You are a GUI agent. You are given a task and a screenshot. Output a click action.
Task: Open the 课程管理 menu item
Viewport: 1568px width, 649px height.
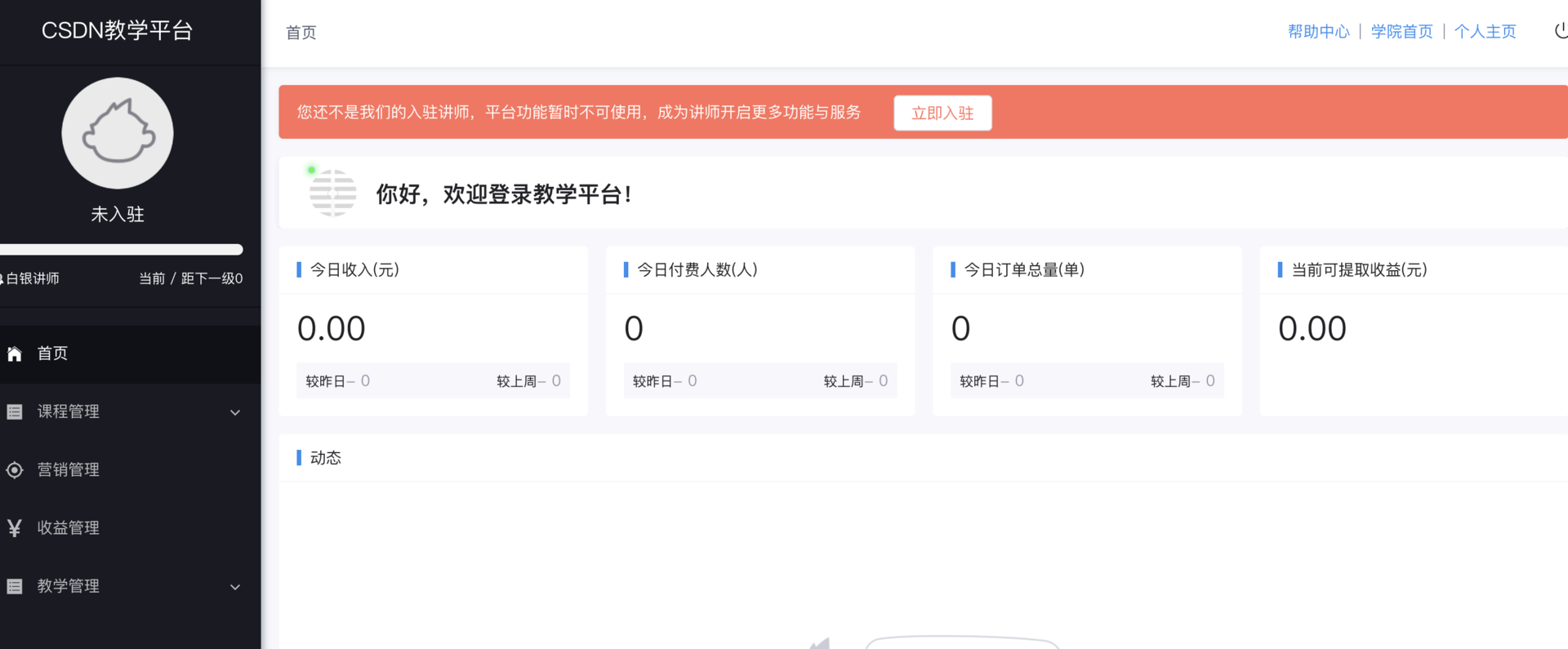point(131,412)
